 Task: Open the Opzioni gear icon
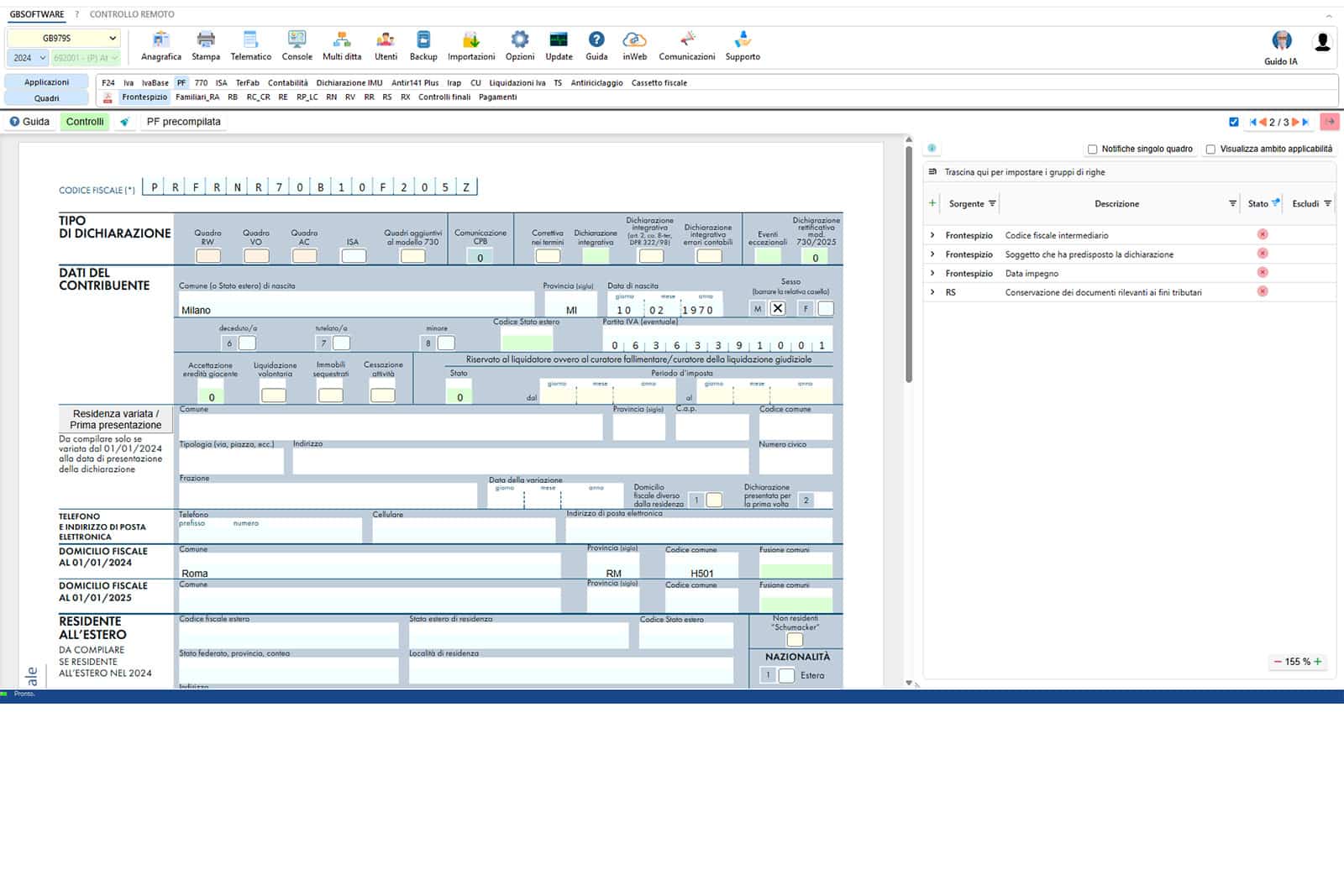tap(520, 45)
